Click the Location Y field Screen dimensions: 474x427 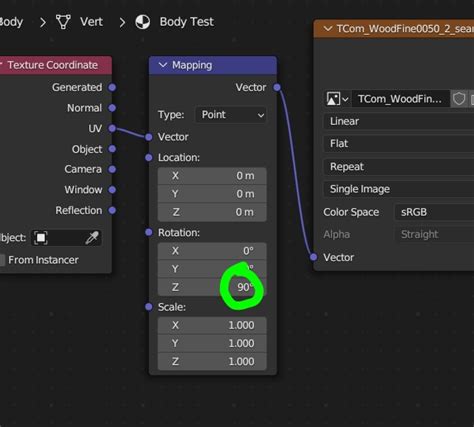click(212, 194)
